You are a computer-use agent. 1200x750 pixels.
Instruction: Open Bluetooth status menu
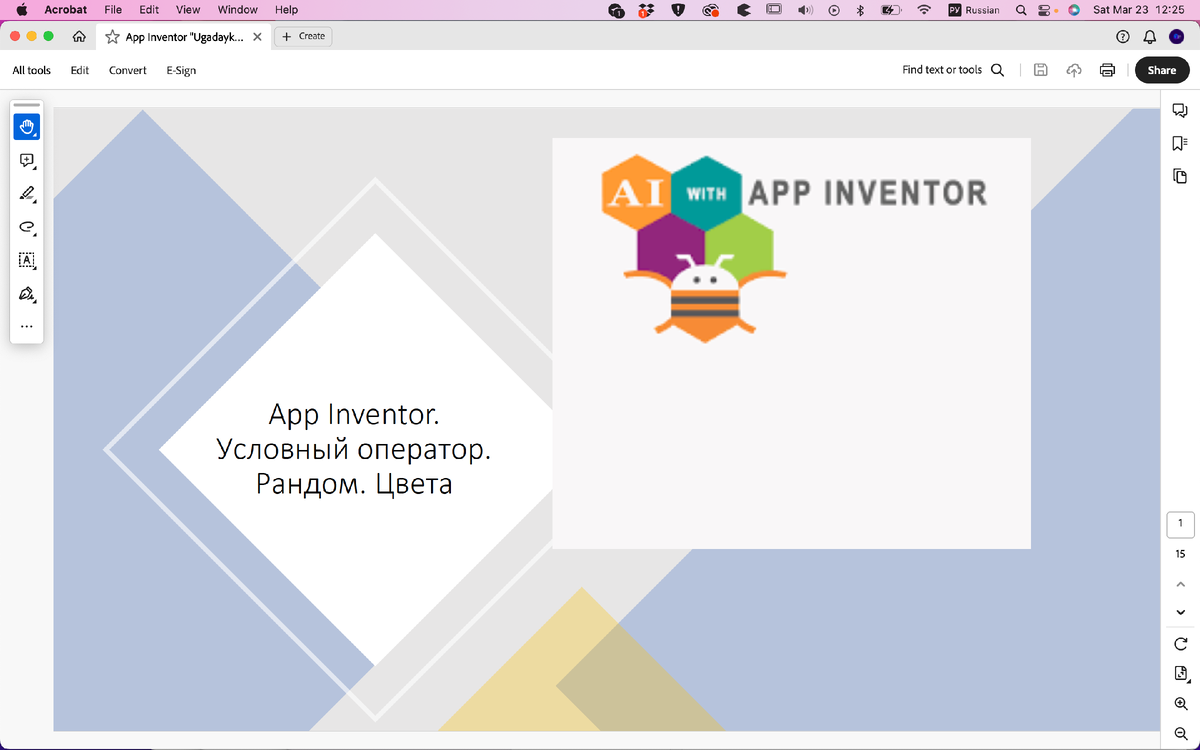pos(859,10)
